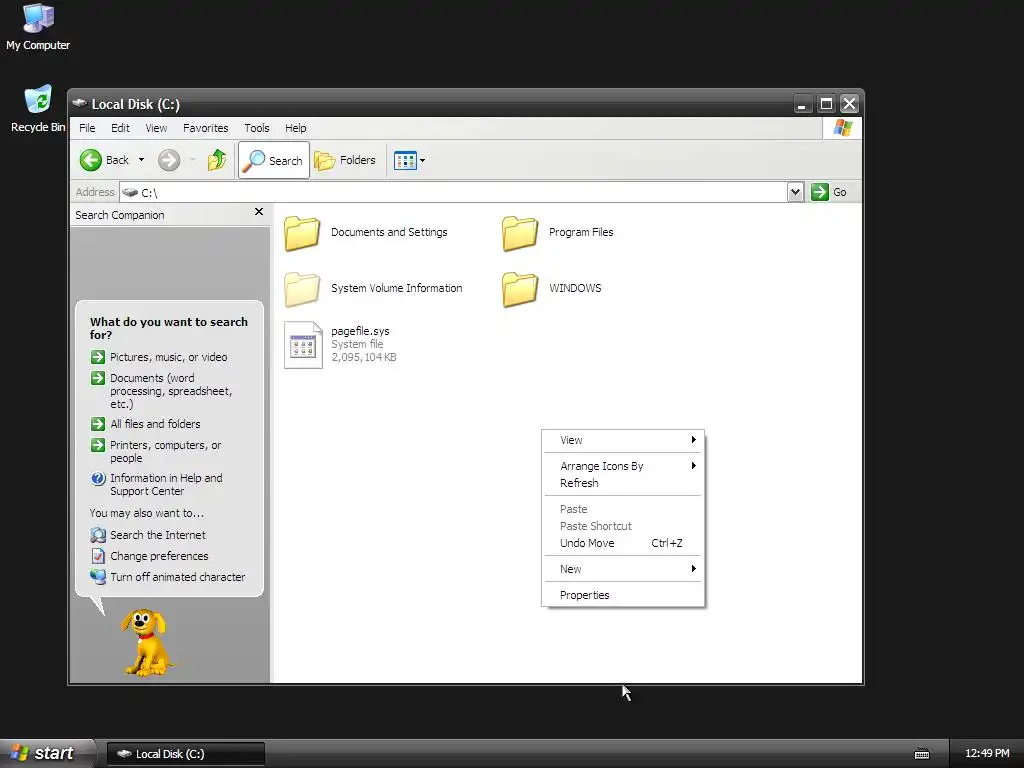
Task: Expand the Address bar dropdown
Action: 795,192
